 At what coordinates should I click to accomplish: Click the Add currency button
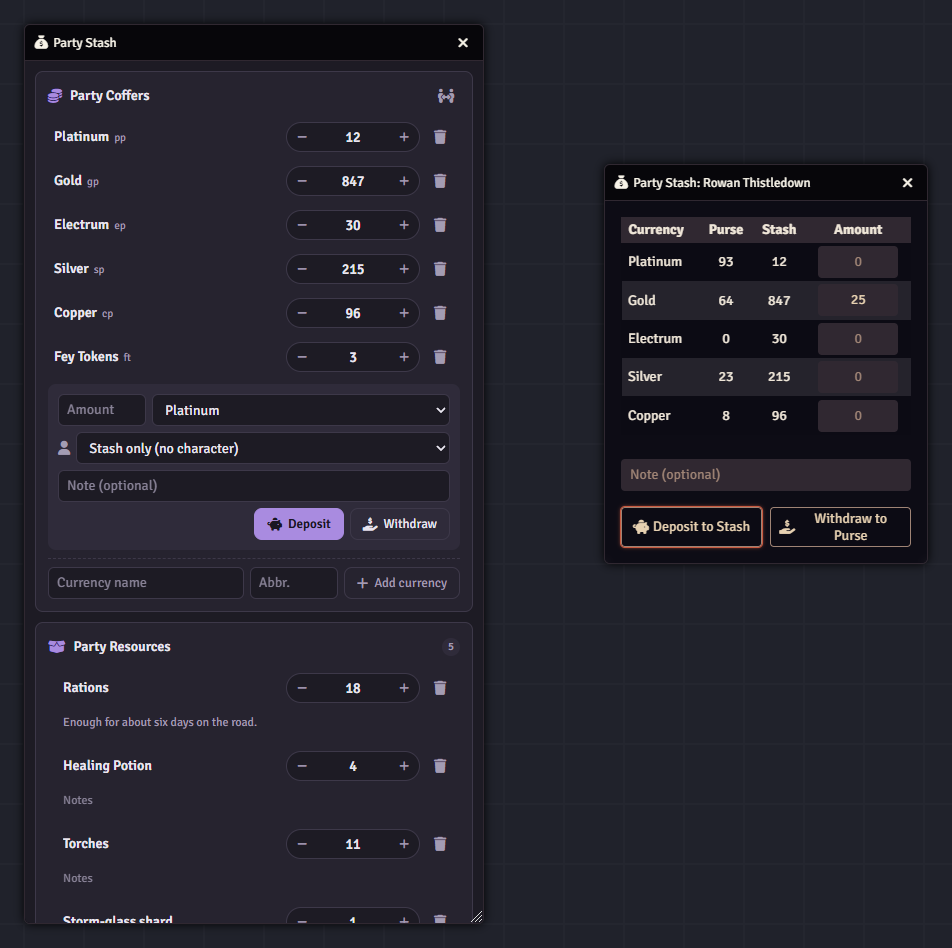402,583
